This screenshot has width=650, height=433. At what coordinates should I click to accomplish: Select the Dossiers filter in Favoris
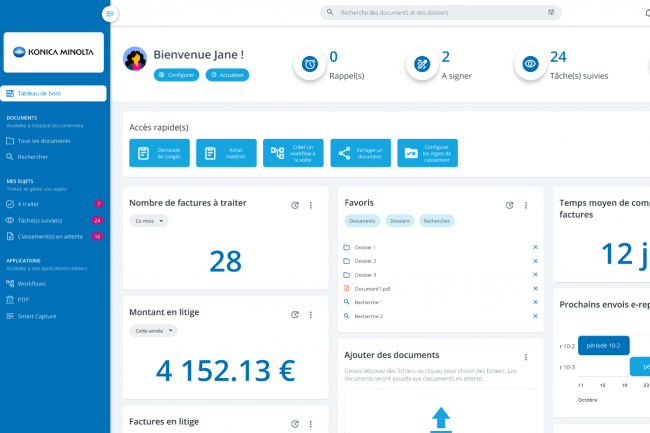pyautogui.click(x=400, y=221)
